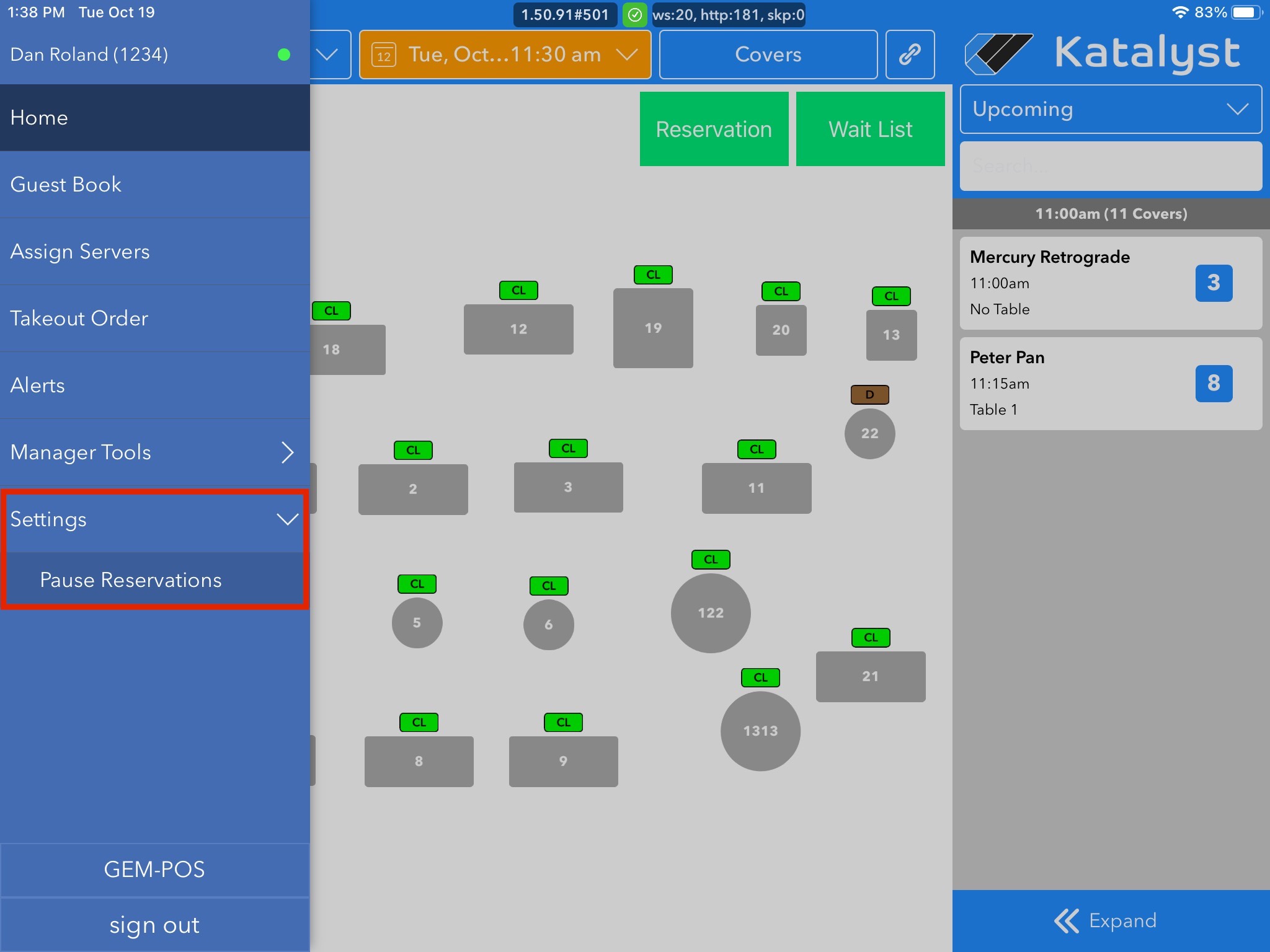Toggle Pause Reservations setting
This screenshot has width=1270, height=952.
(x=130, y=580)
